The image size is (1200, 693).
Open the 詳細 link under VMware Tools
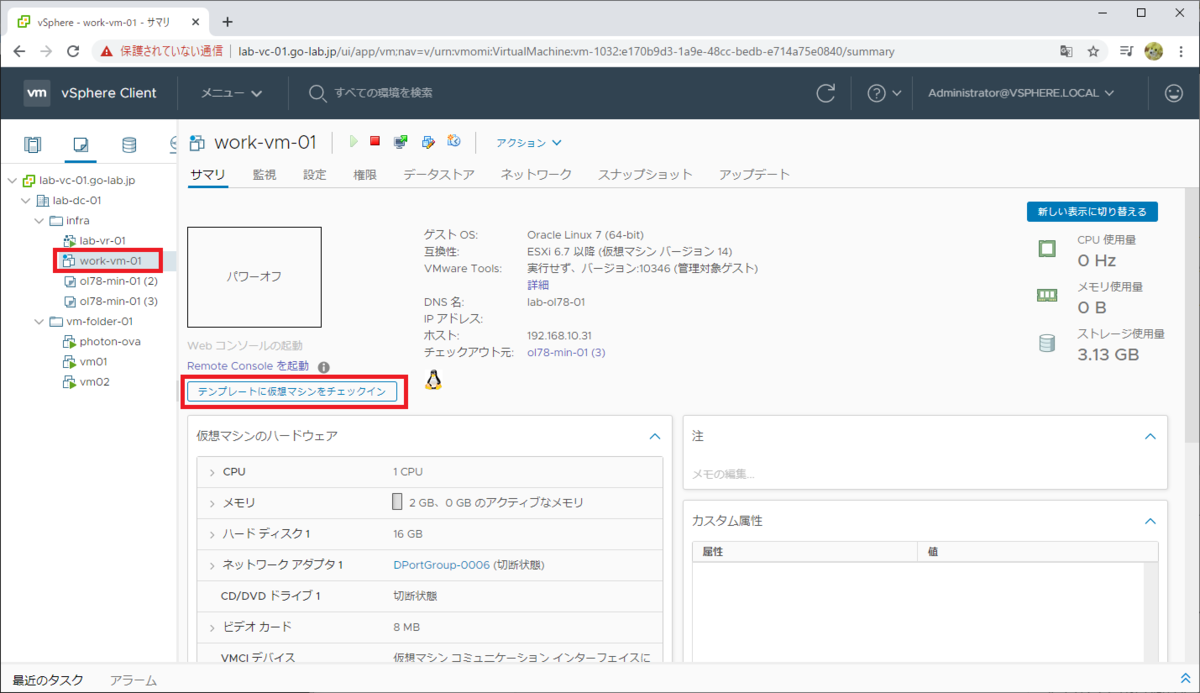coord(538,285)
